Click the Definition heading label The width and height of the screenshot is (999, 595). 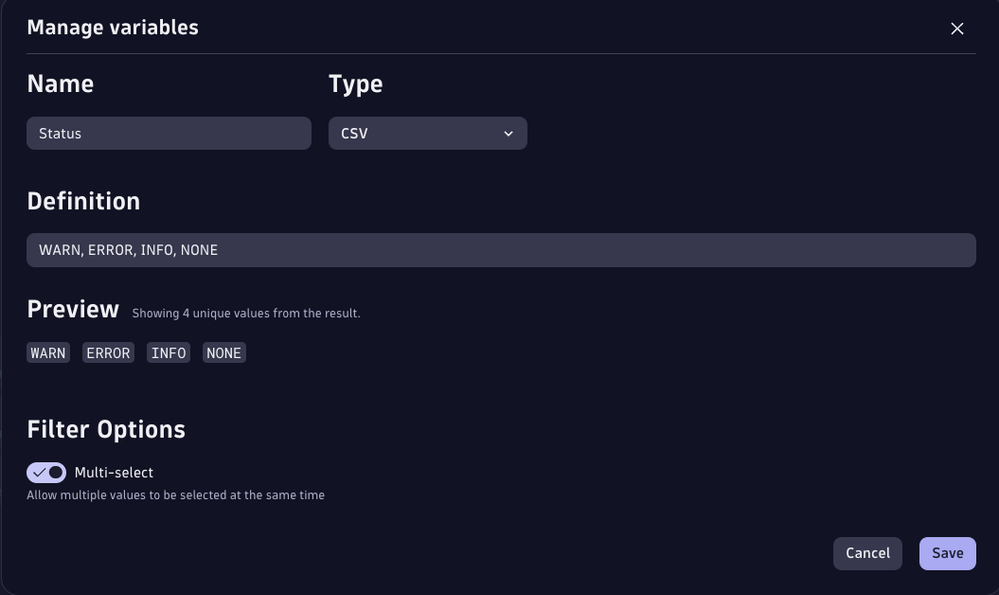(83, 201)
